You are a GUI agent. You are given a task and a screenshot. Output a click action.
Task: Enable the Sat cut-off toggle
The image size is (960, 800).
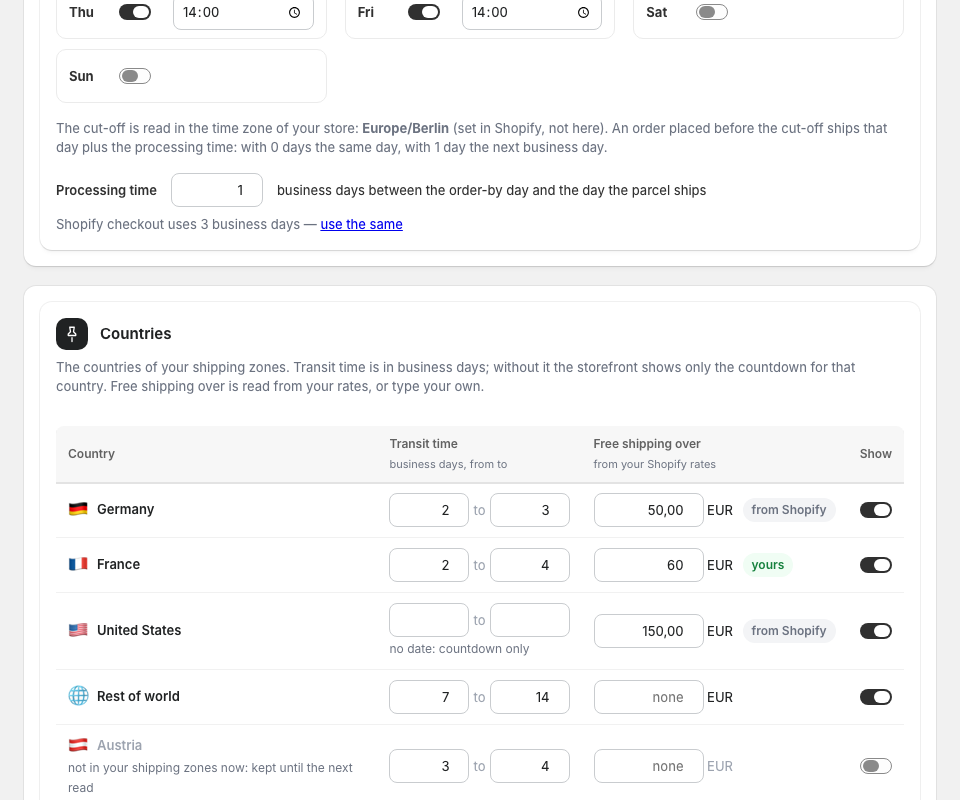[x=712, y=12]
